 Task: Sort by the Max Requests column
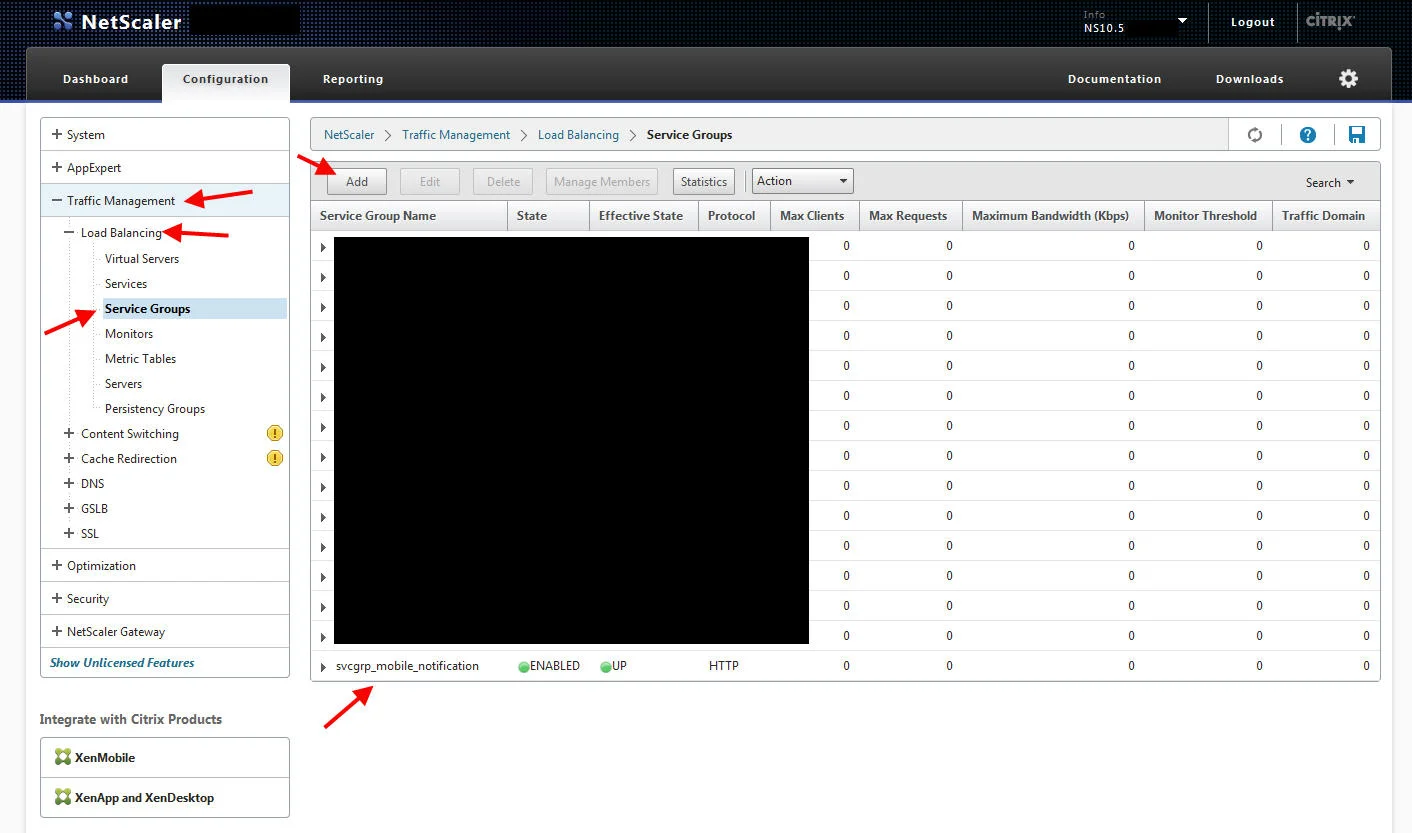pyautogui.click(x=911, y=215)
